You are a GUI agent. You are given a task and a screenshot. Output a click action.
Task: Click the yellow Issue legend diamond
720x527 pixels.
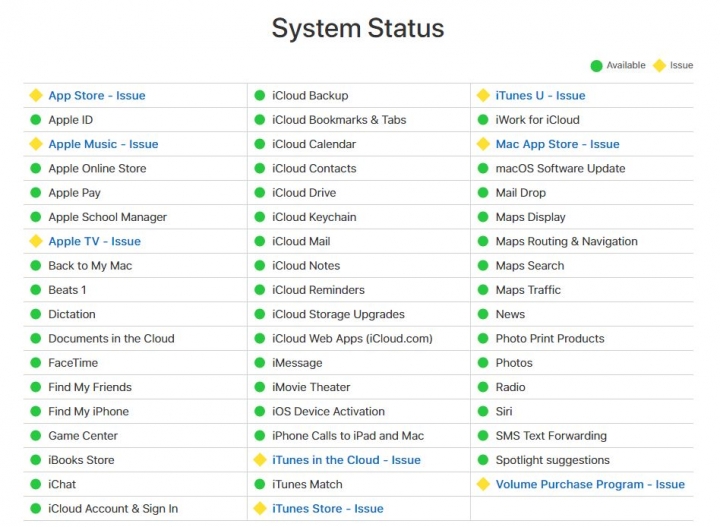(x=659, y=66)
